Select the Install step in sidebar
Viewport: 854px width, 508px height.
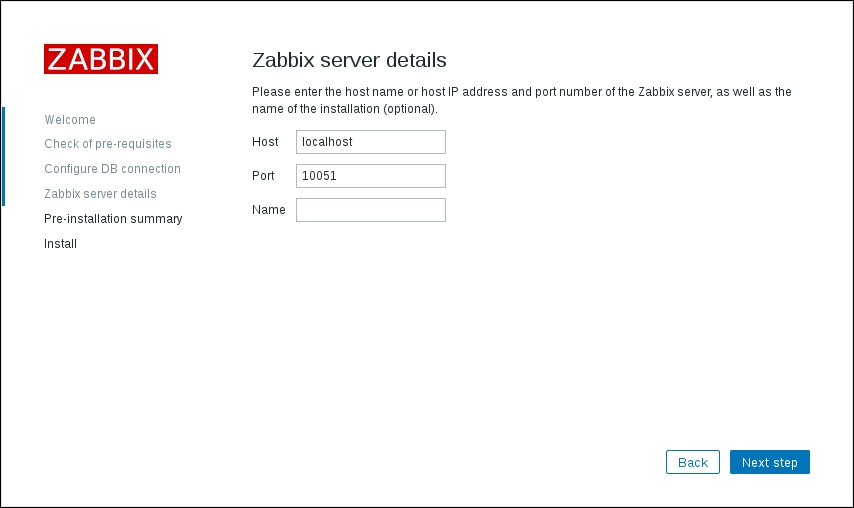tap(60, 243)
